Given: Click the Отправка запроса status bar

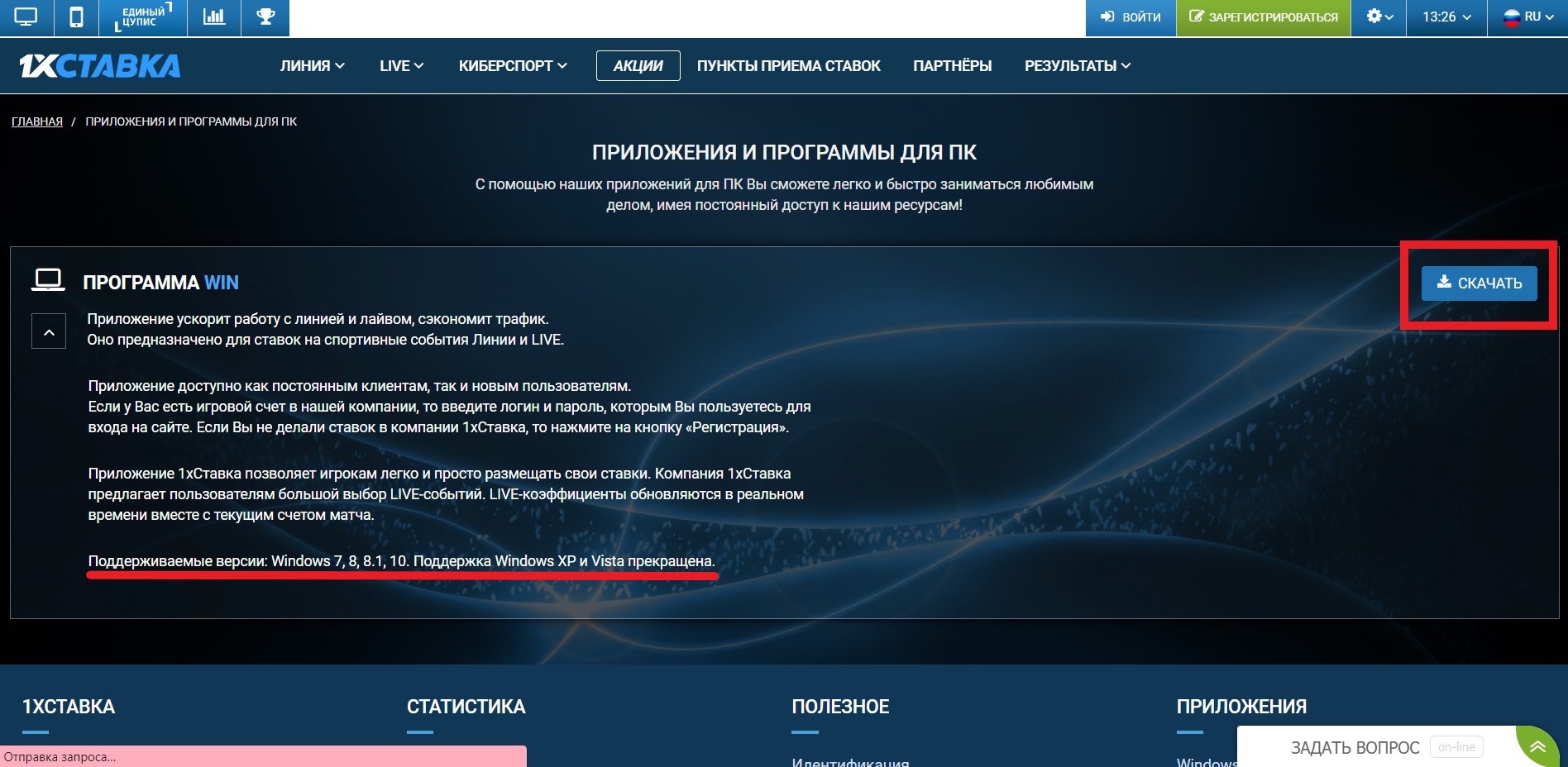Looking at the screenshot, I should (263, 756).
